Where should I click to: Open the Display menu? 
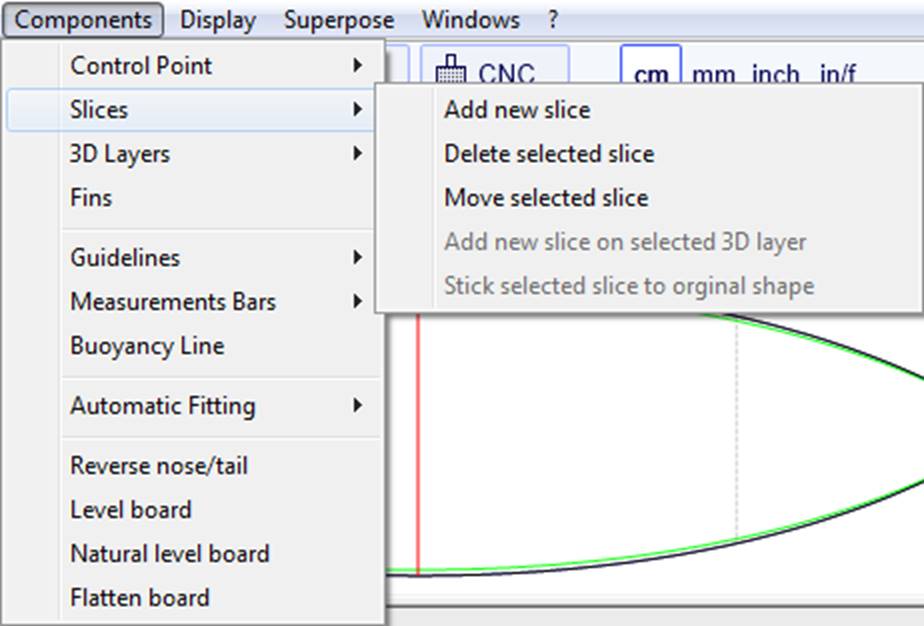(x=218, y=20)
